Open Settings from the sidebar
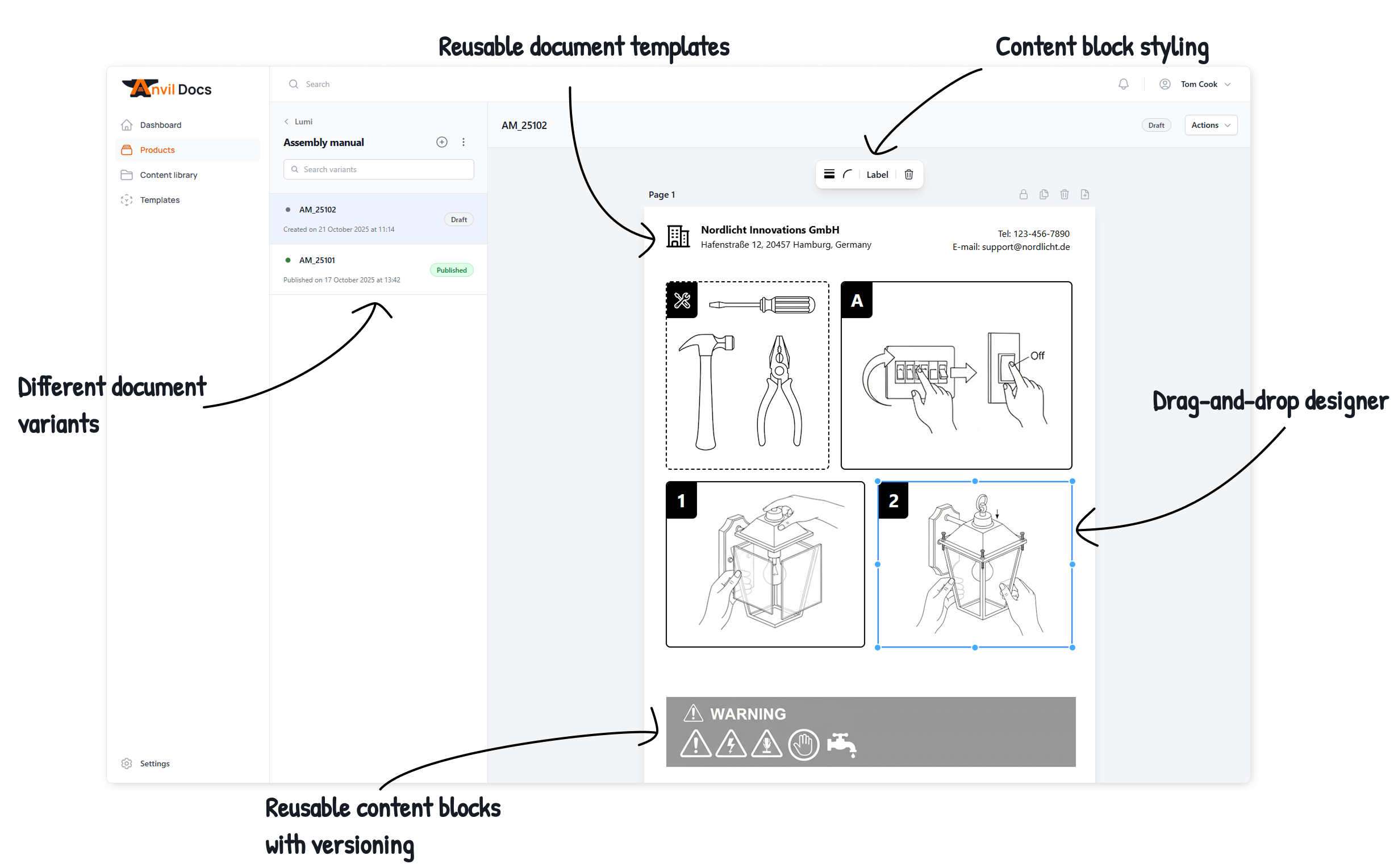The width and height of the screenshot is (1394, 868). tap(154, 763)
